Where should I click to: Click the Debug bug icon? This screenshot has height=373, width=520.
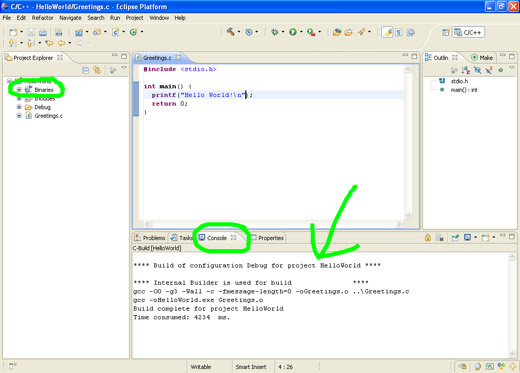(x=275, y=32)
